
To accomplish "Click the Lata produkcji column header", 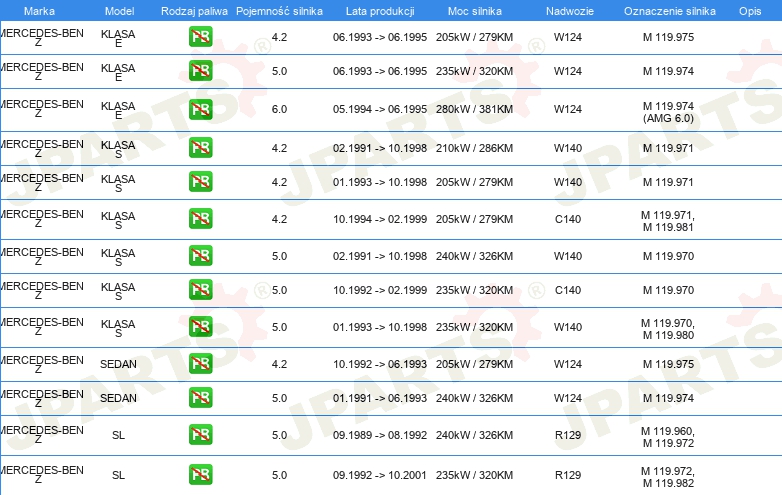I will 380,11.
